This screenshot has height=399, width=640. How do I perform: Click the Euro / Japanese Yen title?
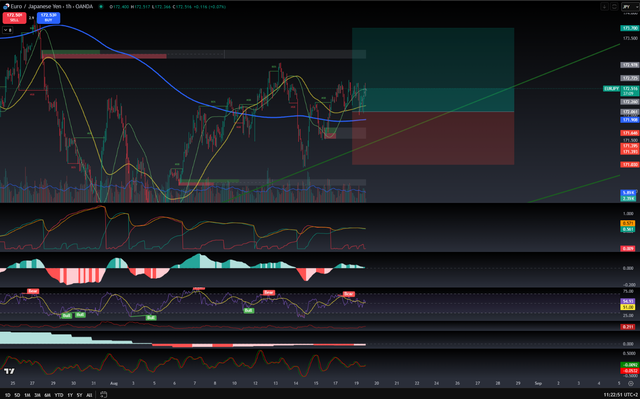click(x=37, y=7)
